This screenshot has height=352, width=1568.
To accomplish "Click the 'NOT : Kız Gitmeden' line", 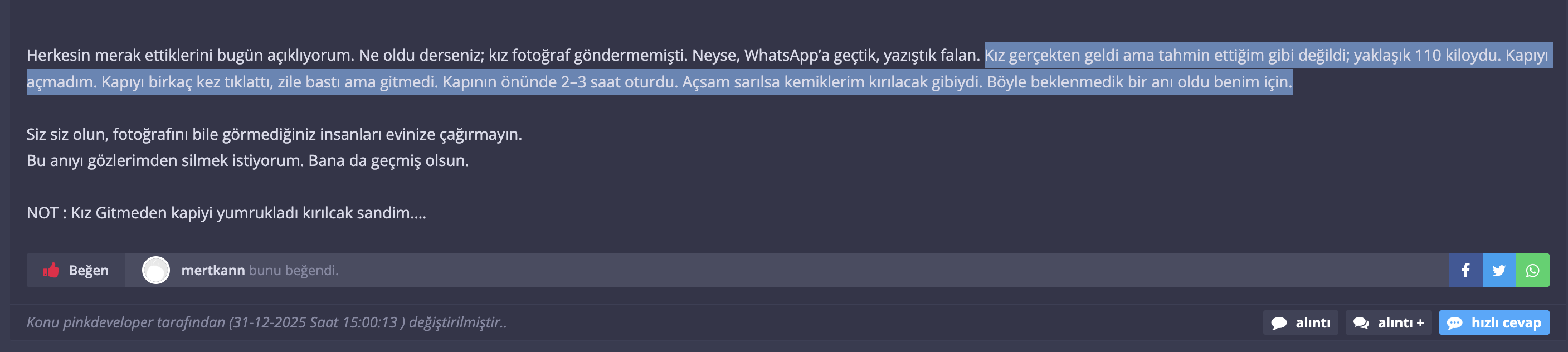I will 226,213.
